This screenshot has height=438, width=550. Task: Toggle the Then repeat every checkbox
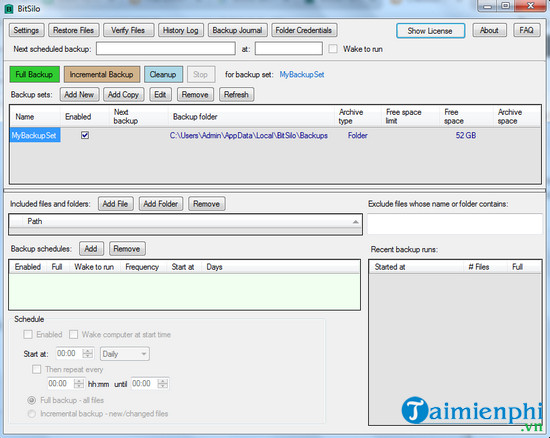coord(36,369)
